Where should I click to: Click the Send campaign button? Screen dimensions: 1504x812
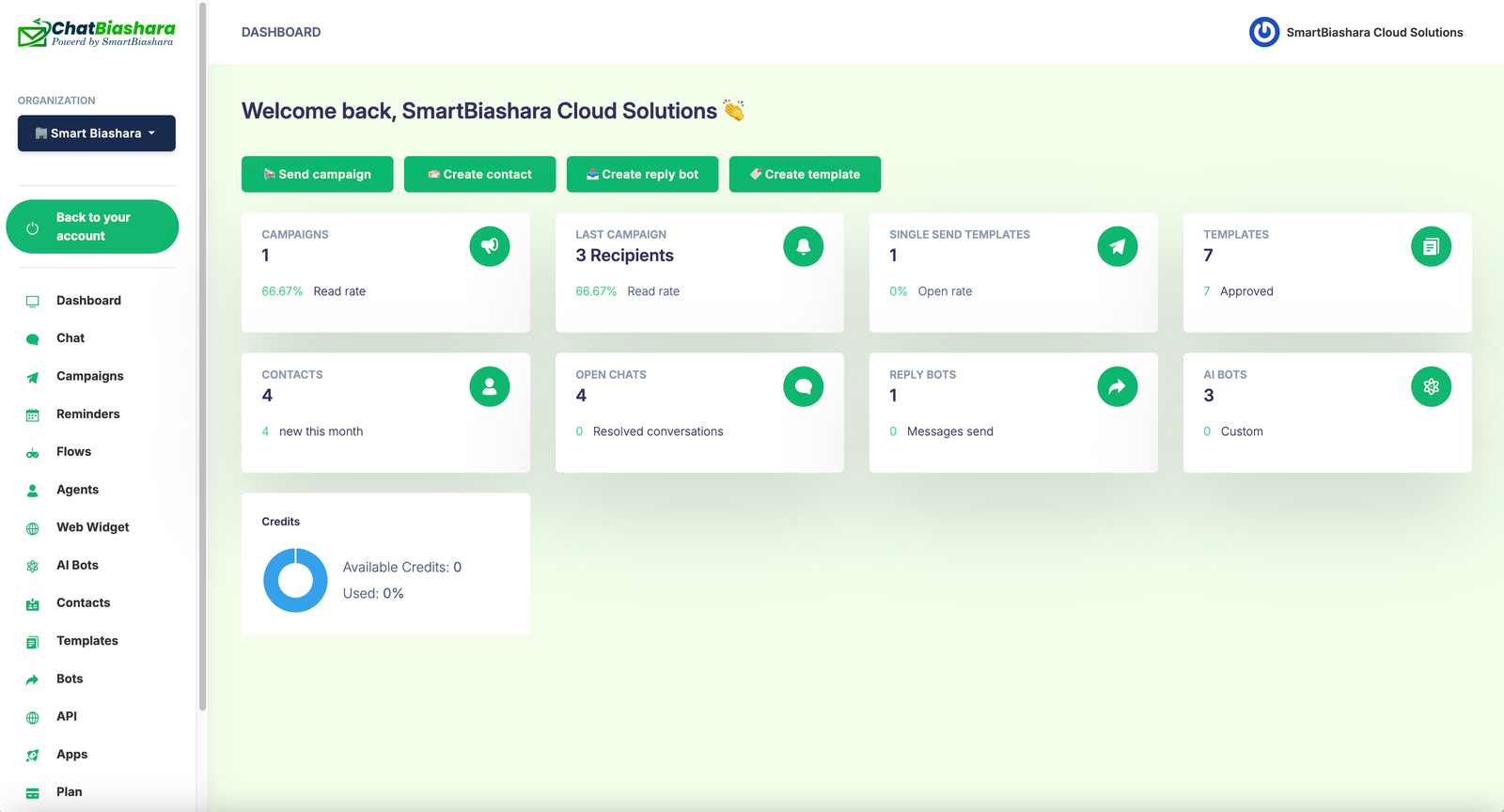[x=318, y=174]
